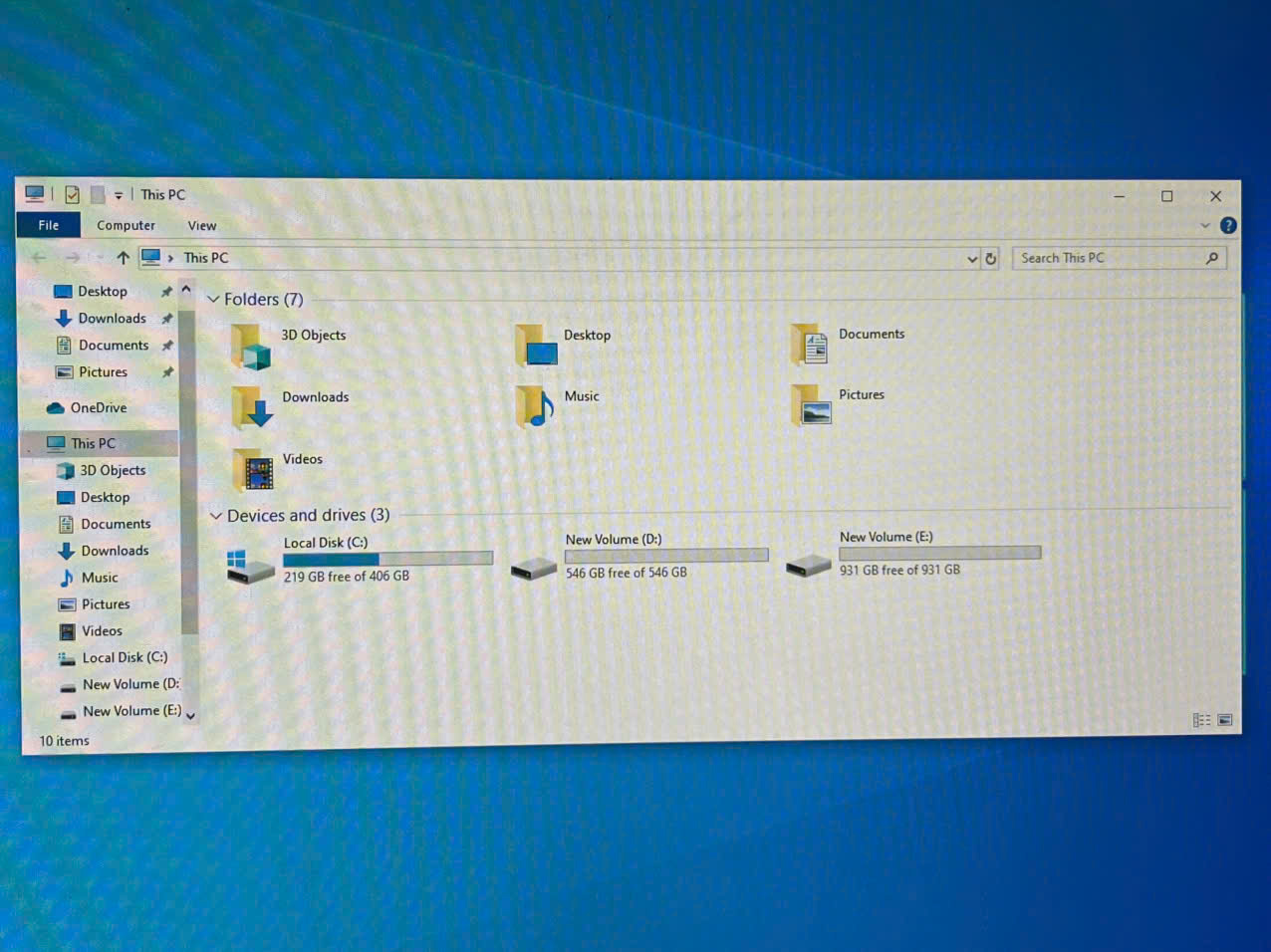Image resolution: width=1271 pixels, height=952 pixels.
Task: Click the "931 GB free of 931 GB" text
Action: click(x=899, y=570)
